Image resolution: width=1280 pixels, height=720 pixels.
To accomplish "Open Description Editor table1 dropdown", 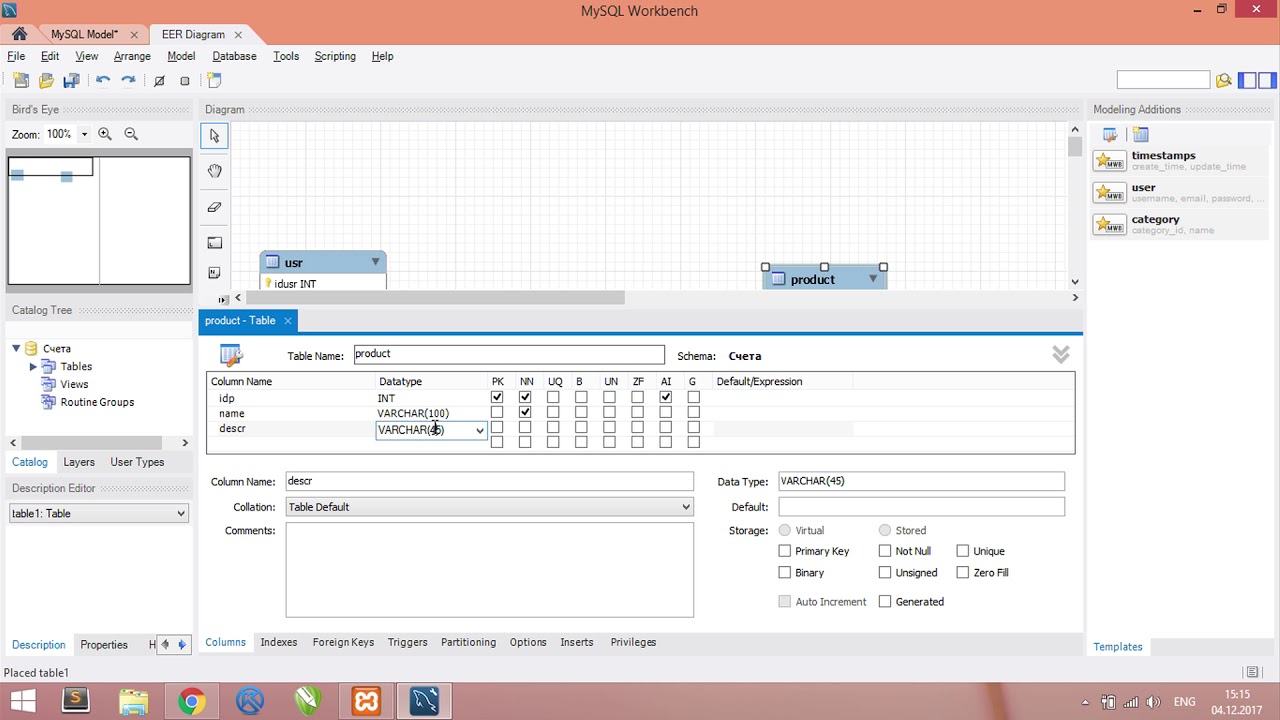I will [98, 514].
